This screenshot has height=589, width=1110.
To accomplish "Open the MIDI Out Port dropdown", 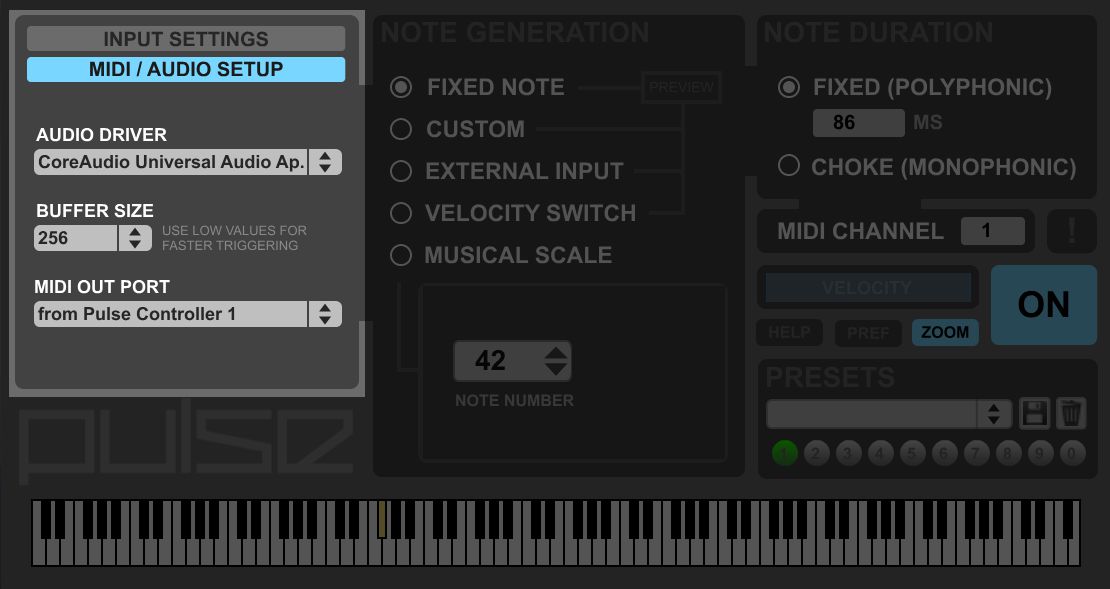I will pyautogui.click(x=188, y=314).
